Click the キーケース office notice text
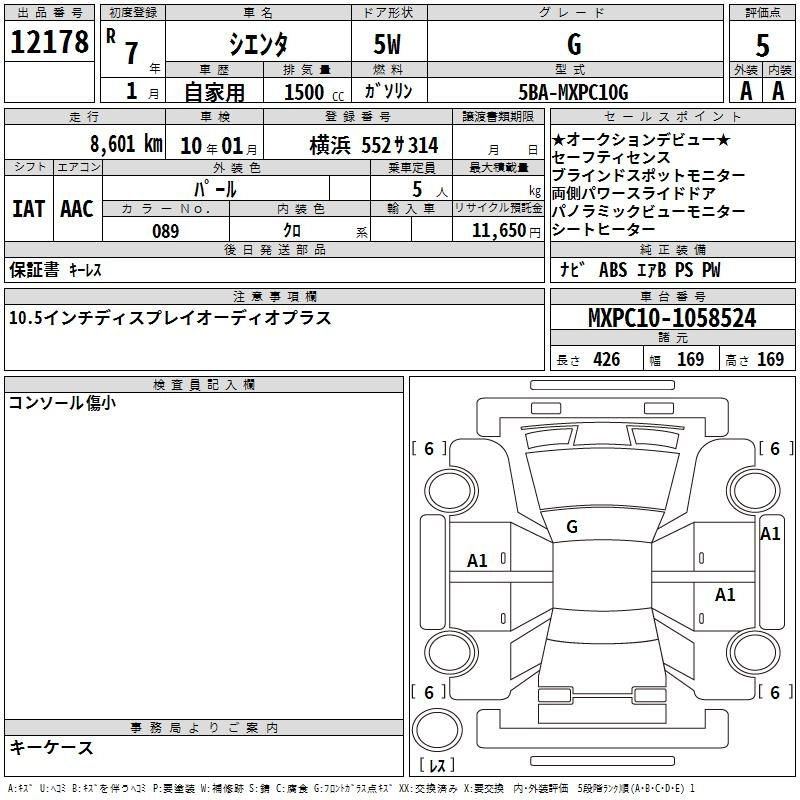800x800 pixels. click(x=52, y=747)
